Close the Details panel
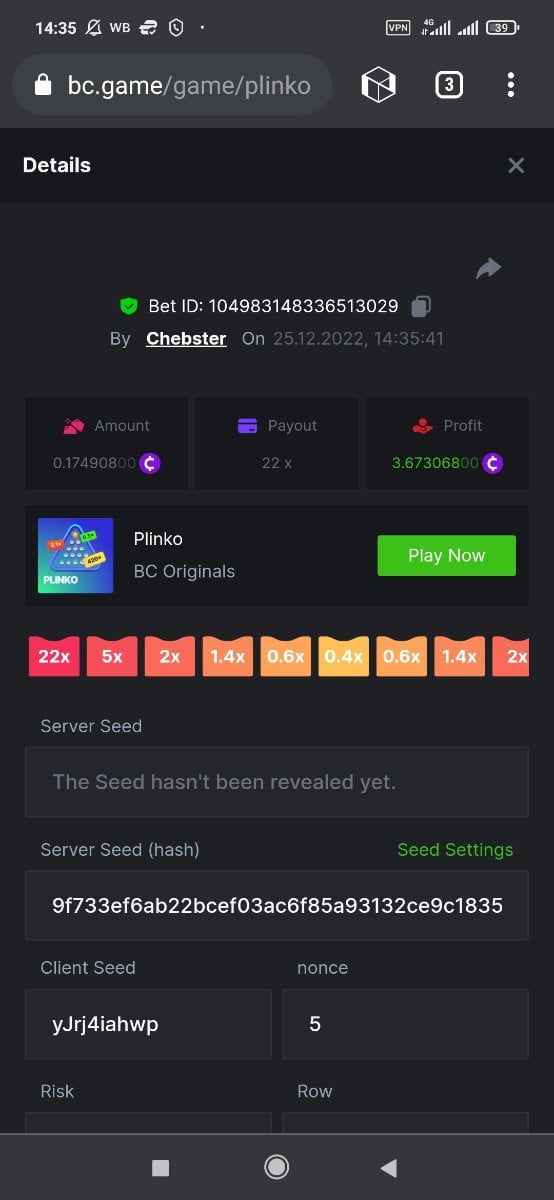 pyautogui.click(x=516, y=165)
